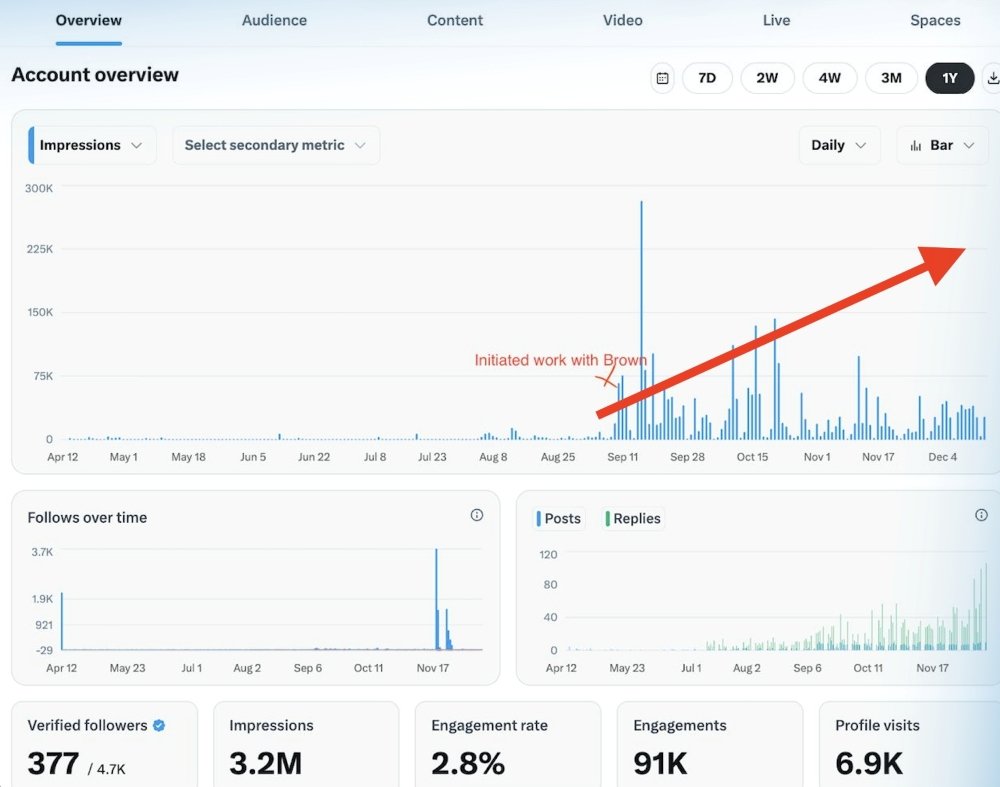This screenshot has width=1000, height=787.
Task: Open the Impressions metric dropdown
Action: pyautogui.click(x=92, y=145)
